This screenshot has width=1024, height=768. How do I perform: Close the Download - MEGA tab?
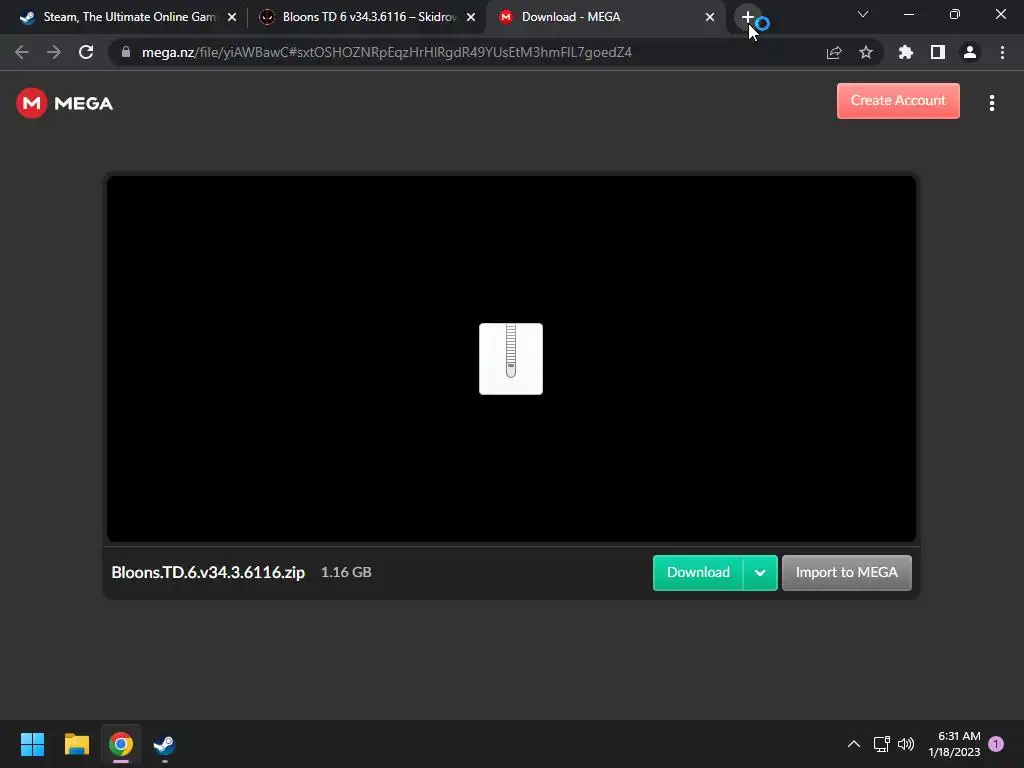(x=710, y=17)
